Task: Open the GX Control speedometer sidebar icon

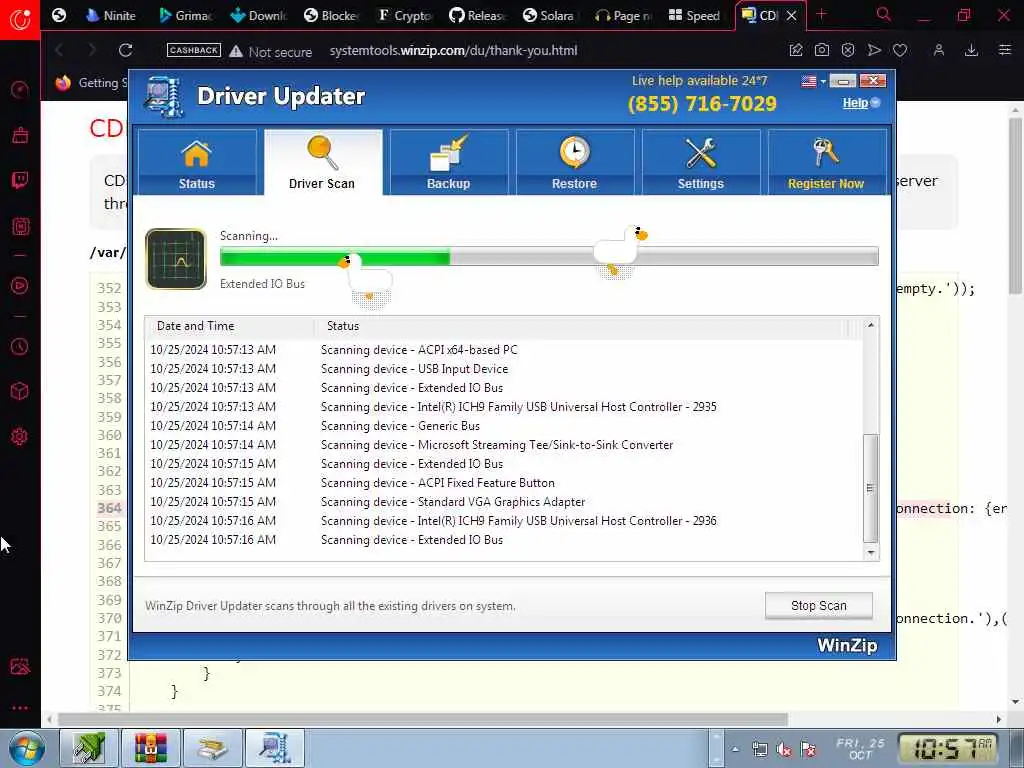Action: pyautogui.click(x=20, y=89)
